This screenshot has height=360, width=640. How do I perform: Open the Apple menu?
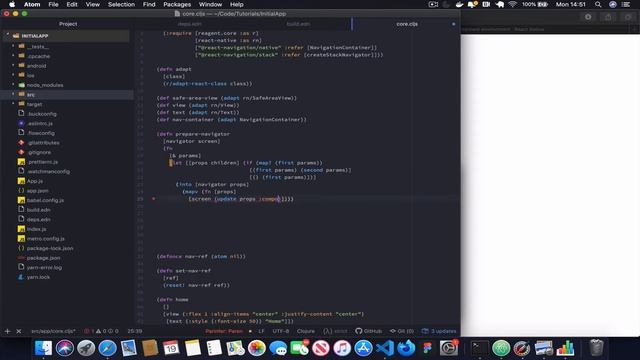tap(12, 4)
